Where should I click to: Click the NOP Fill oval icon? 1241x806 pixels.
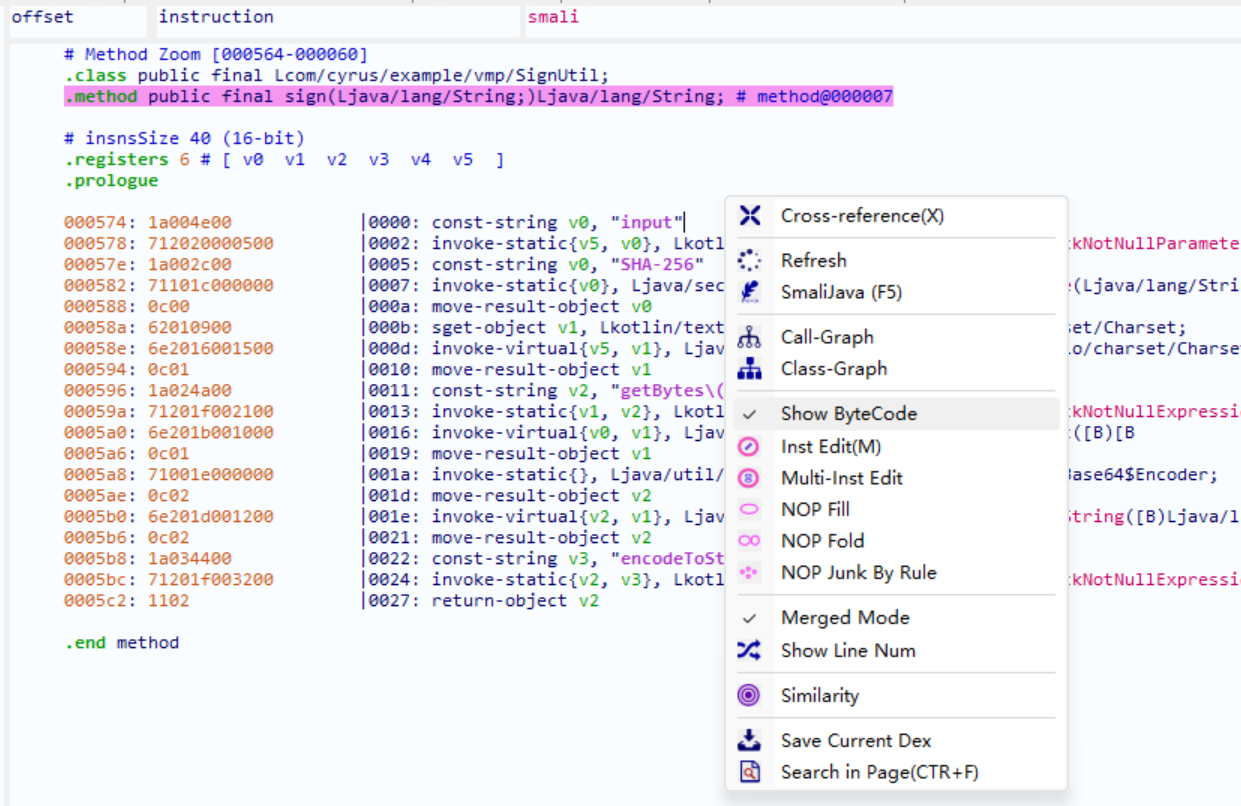tap(749, 509)
